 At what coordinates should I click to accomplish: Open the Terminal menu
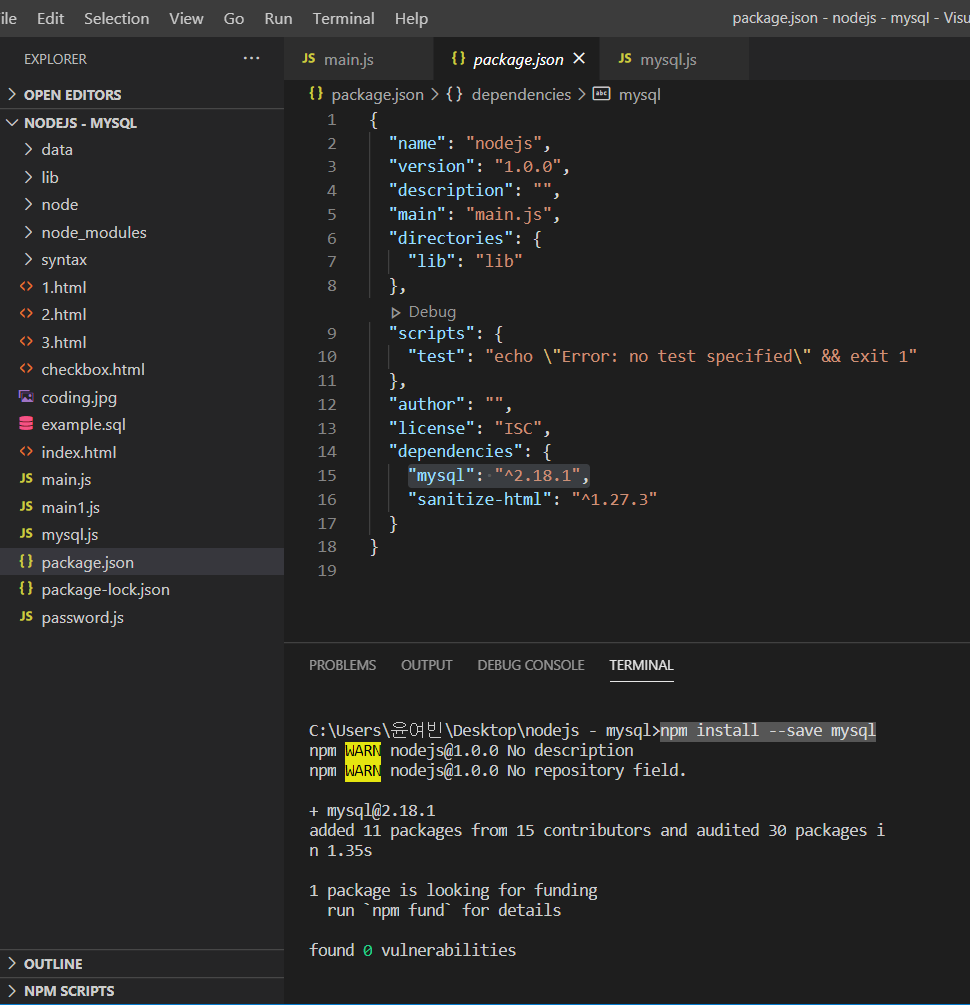(x=344, y=19)
